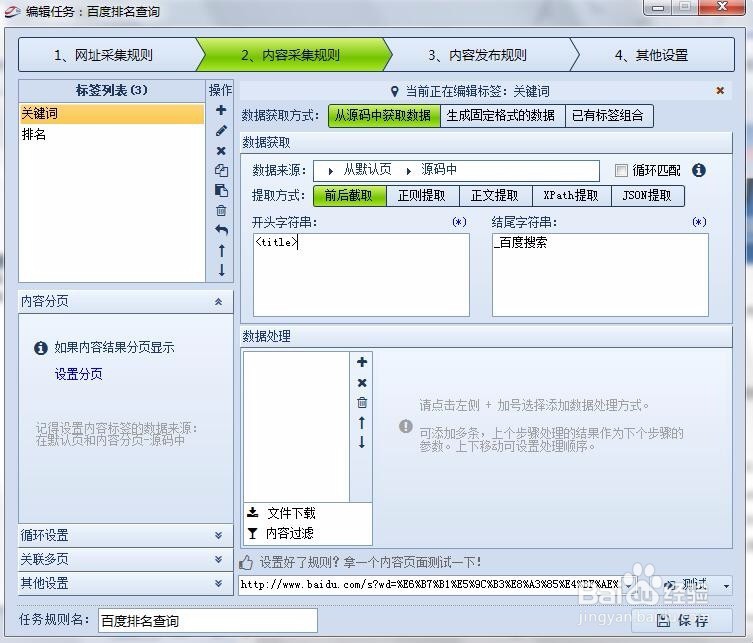Add a data processing step with plus
Image resolution: width=753 pixels, height=643 pixels.
pos(362,362)
